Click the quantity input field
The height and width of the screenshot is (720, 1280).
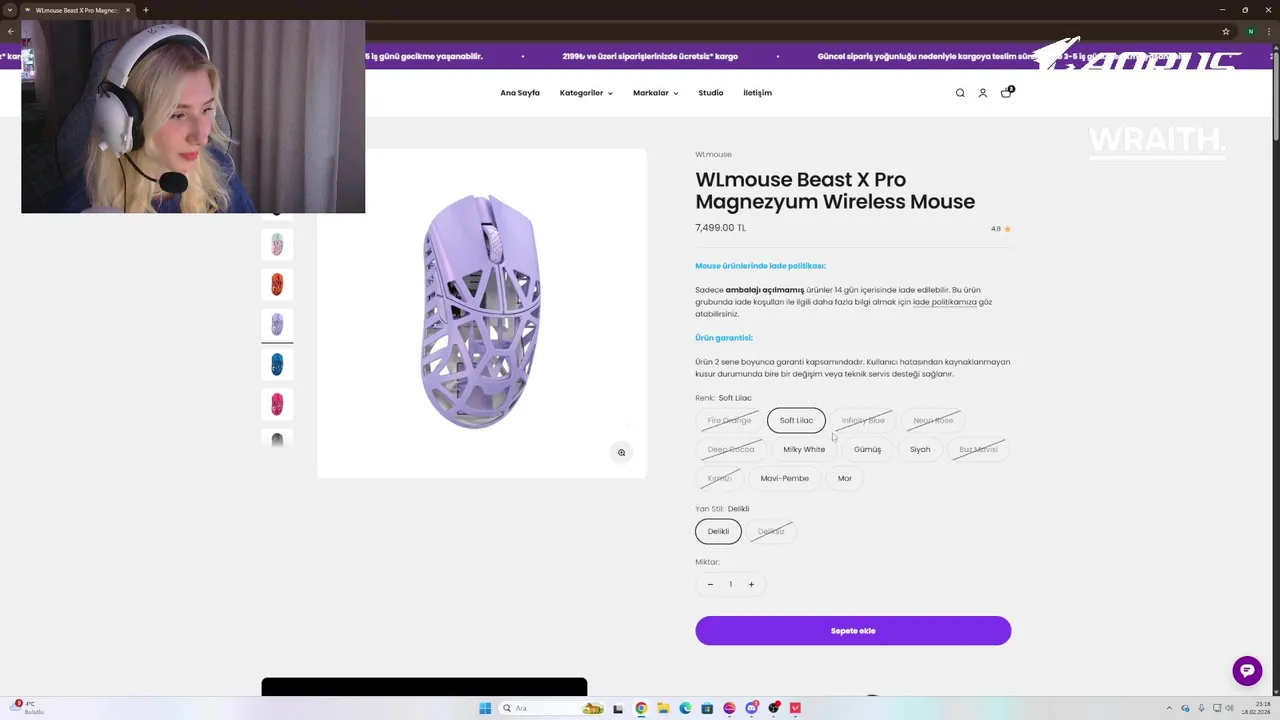[730, 585]
